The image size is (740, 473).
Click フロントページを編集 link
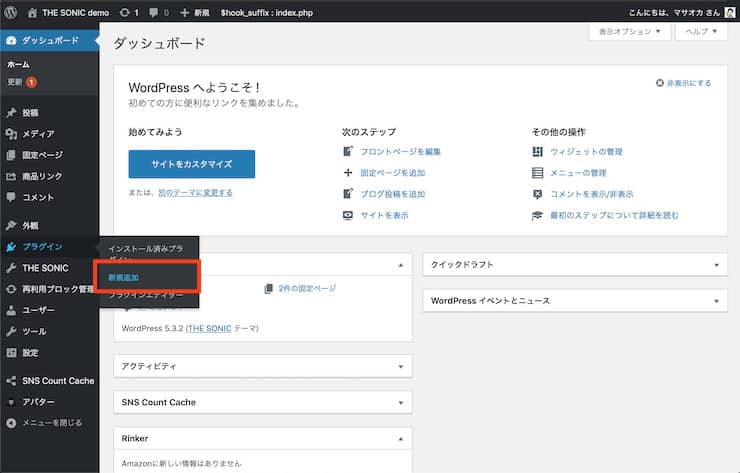[x=401, y=152]
